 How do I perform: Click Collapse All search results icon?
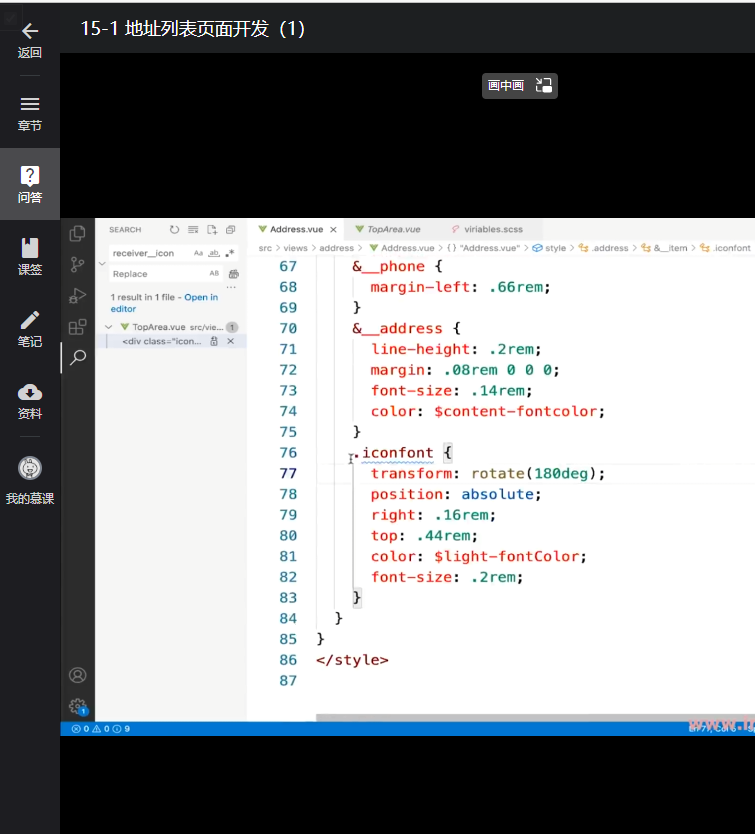coord(230,230)
